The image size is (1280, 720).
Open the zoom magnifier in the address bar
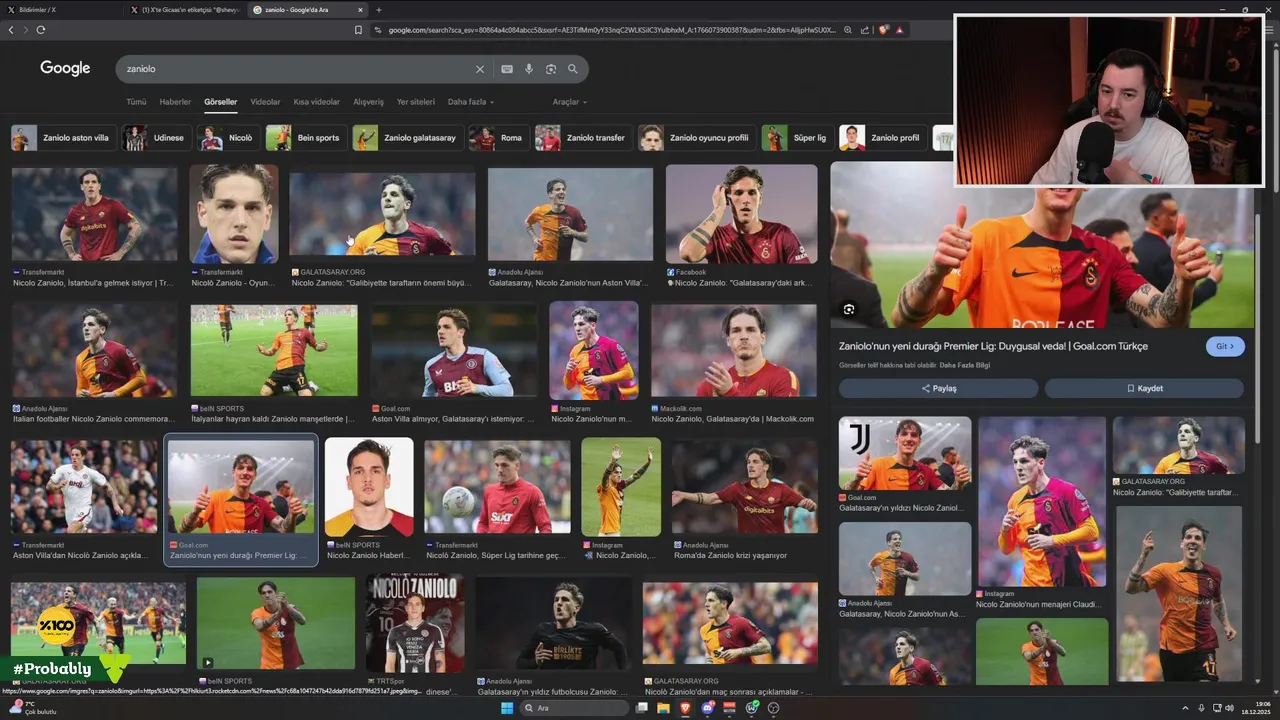(848, 30)
